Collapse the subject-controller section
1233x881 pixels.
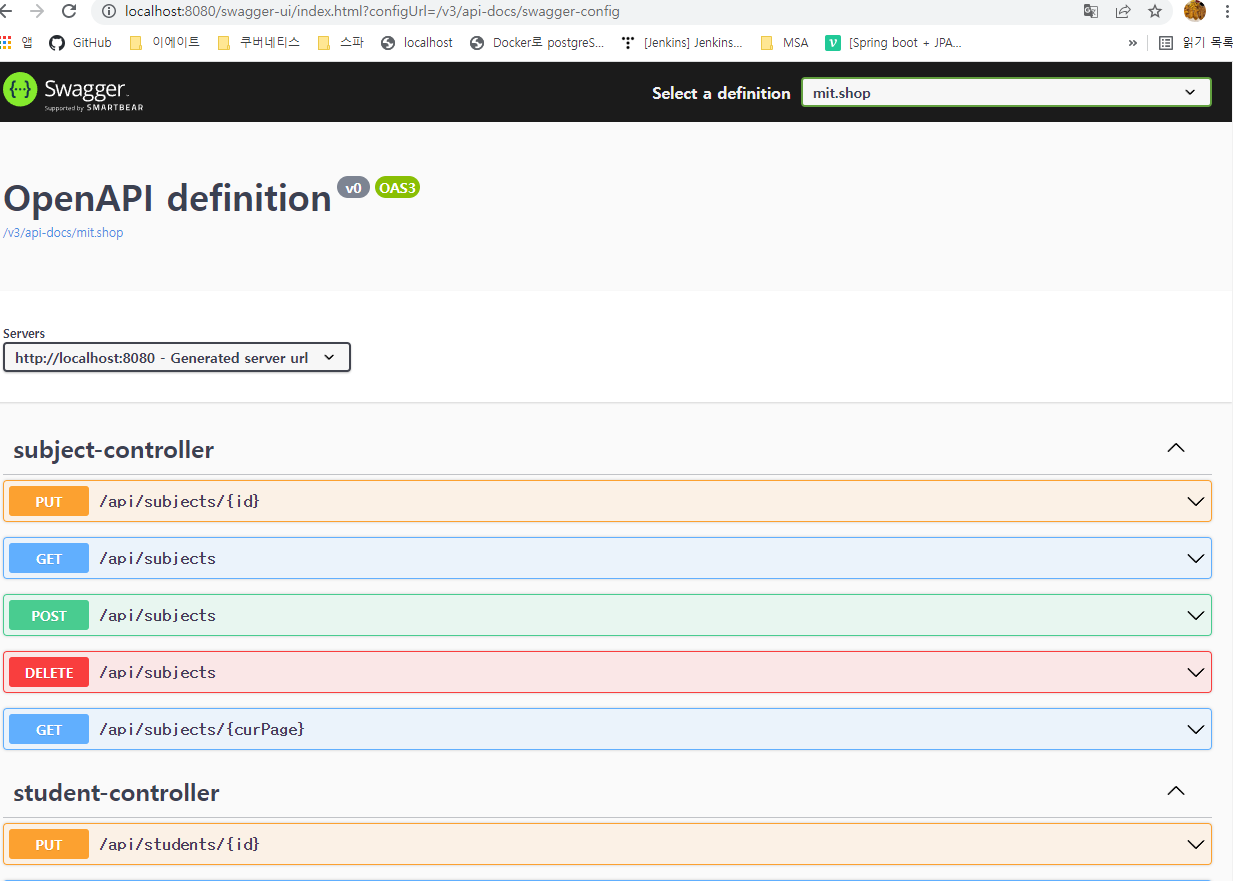1176,448
